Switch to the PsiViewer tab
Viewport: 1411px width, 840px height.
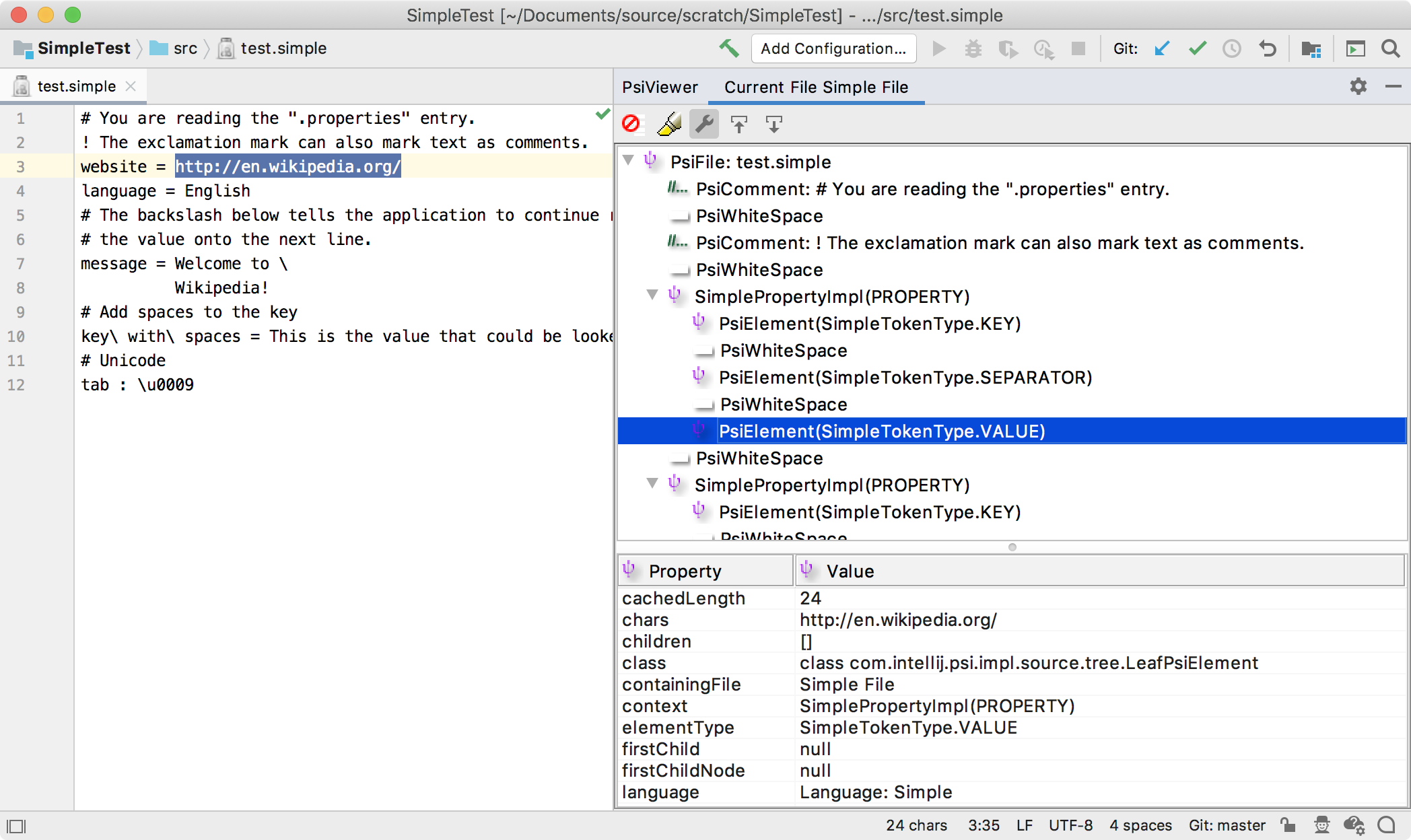point(660,87)
